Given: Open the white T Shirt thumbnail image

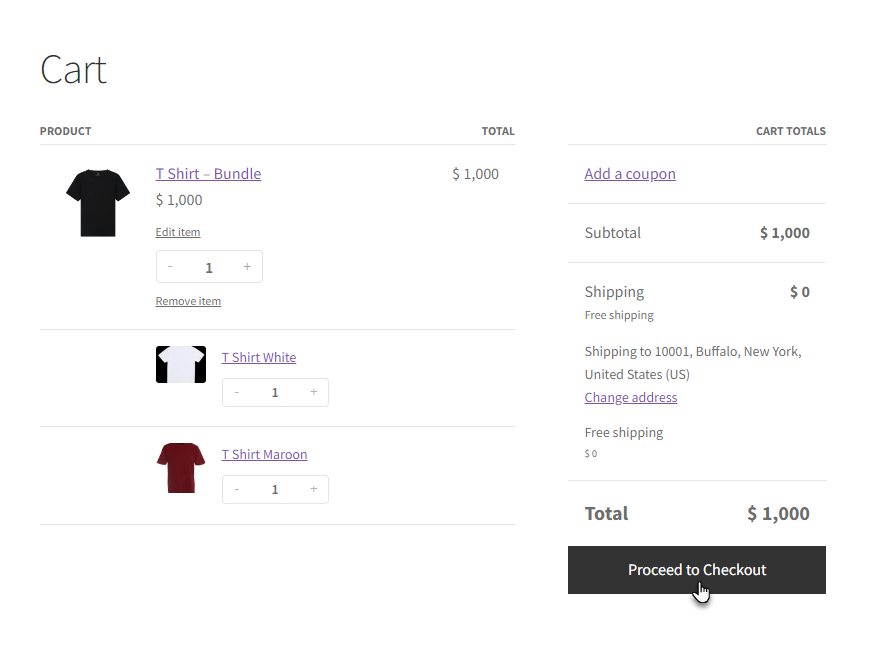Looking at the screenshot, I should 181,364.
